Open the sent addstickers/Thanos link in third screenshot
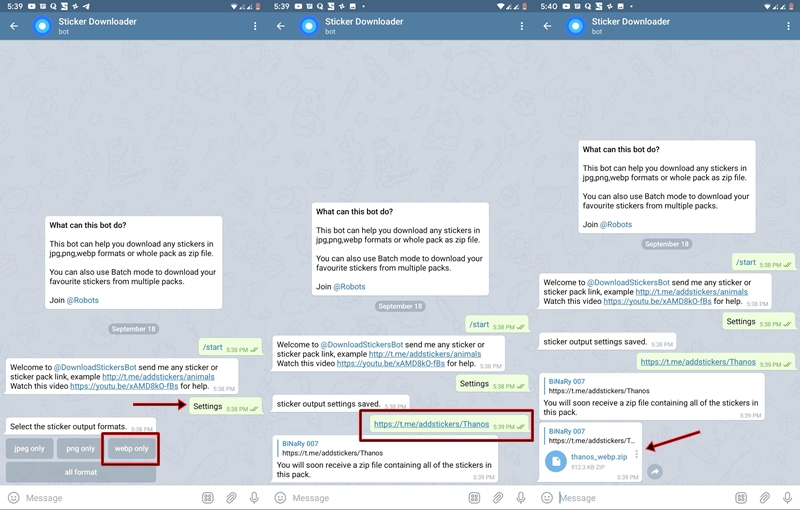The width and height of the screenshot is (800, 510). click(x=698, y=362)
